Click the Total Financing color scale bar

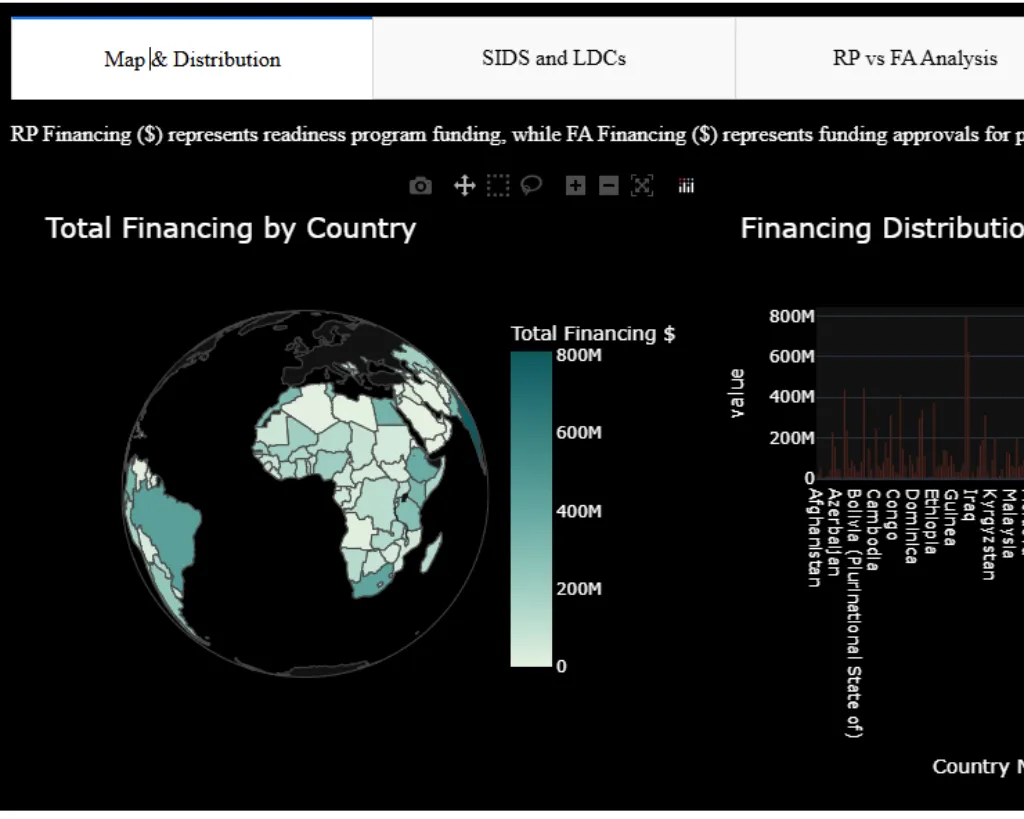click(530, 510)
